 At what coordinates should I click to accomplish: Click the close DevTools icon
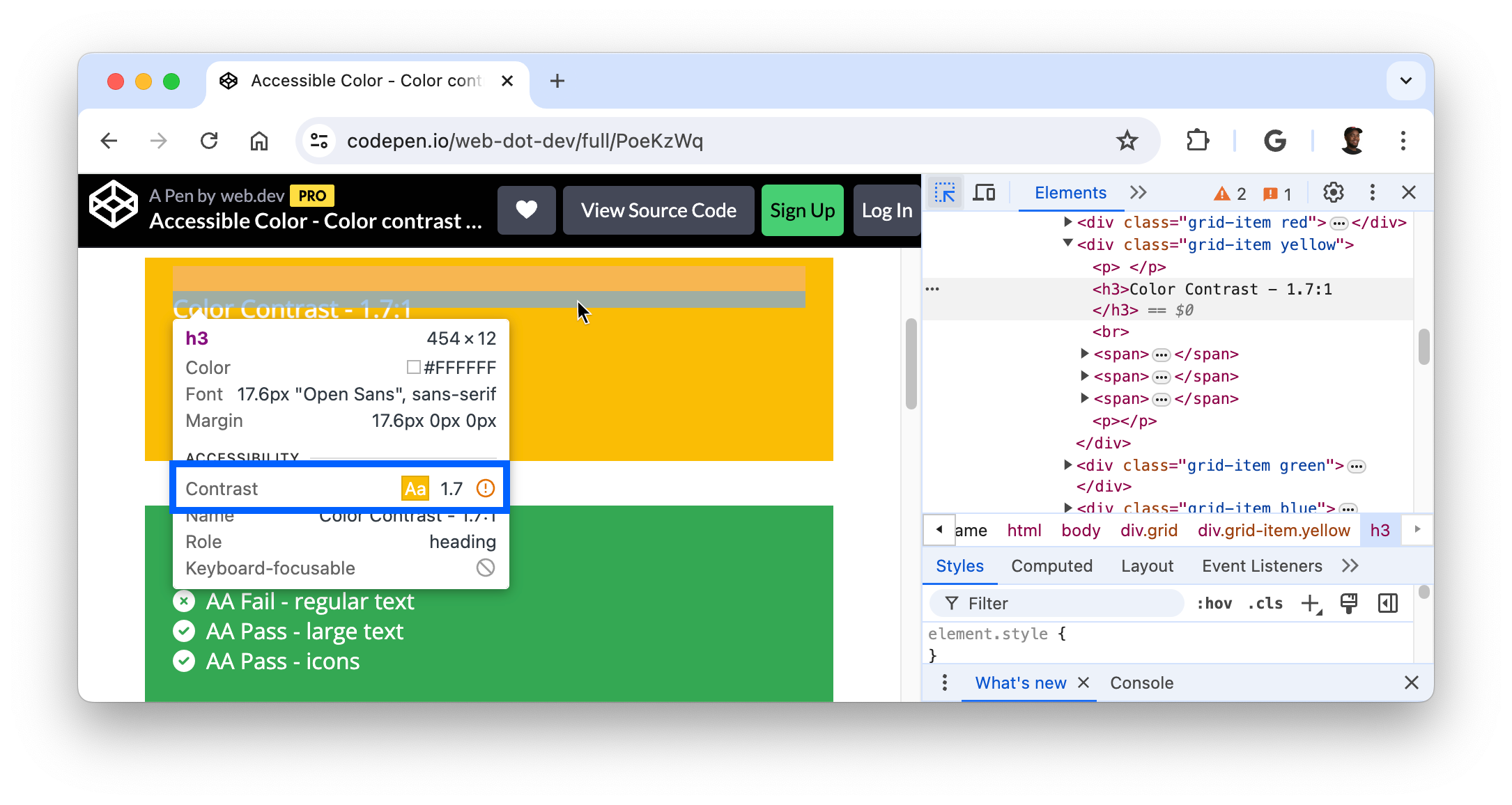(1409, 192)
